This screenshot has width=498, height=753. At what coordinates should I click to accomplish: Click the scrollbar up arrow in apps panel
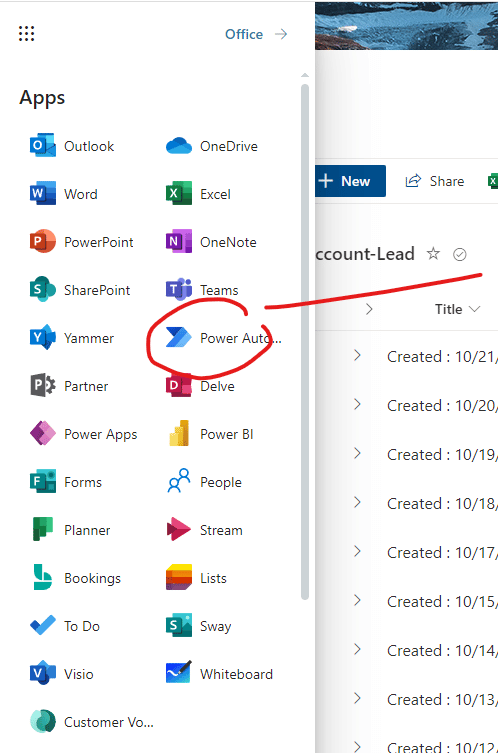tap(305, 75)
